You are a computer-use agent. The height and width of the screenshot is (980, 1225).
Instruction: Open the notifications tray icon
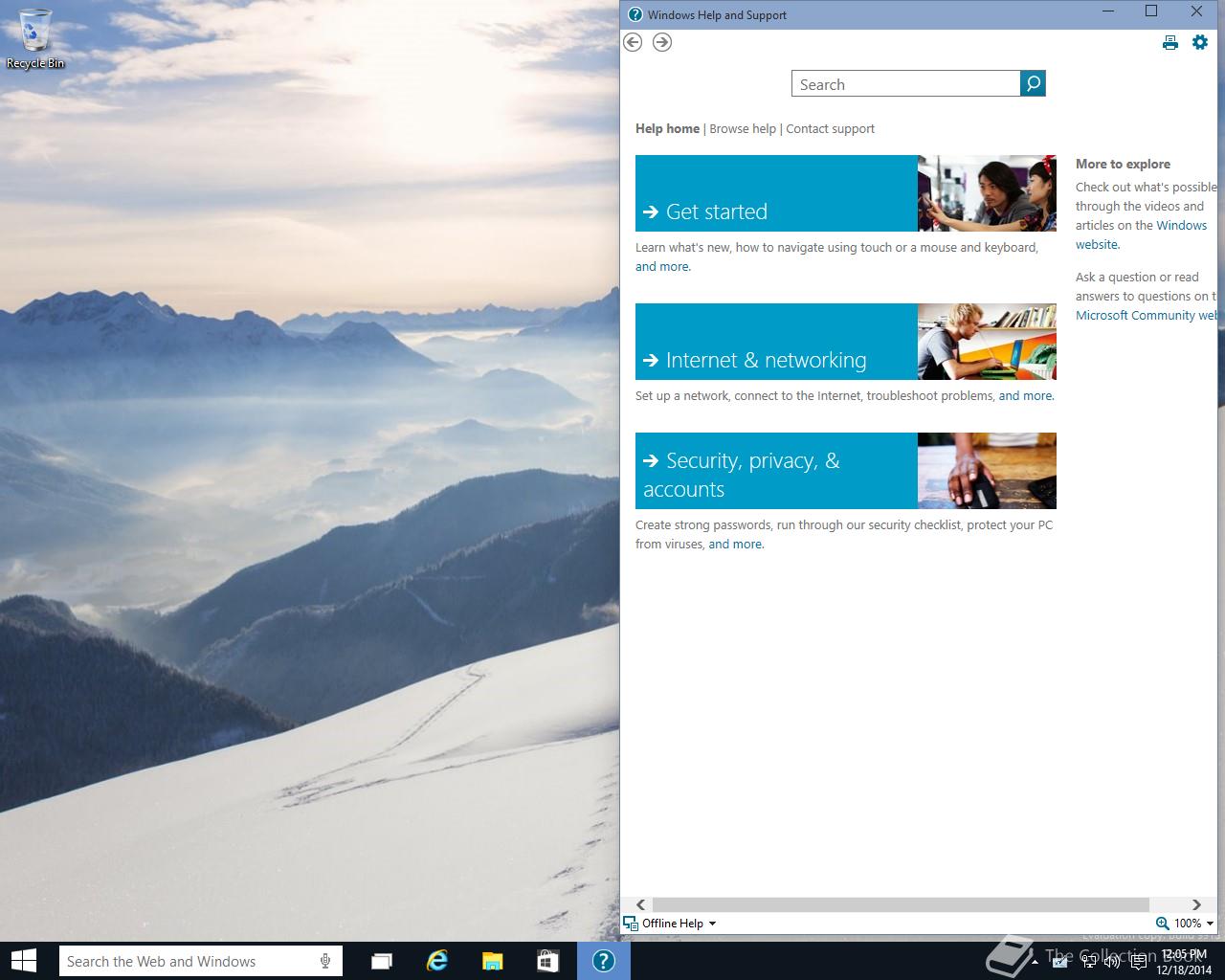tap(1137, 962)
